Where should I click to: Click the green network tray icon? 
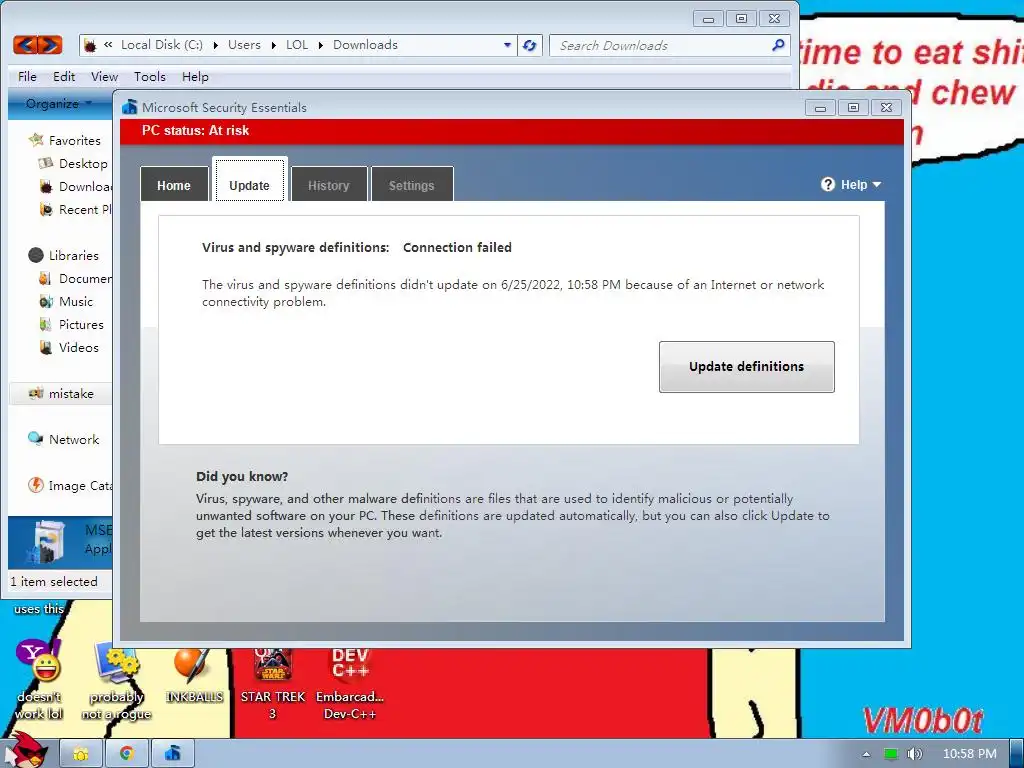click(x=891, y=754)
